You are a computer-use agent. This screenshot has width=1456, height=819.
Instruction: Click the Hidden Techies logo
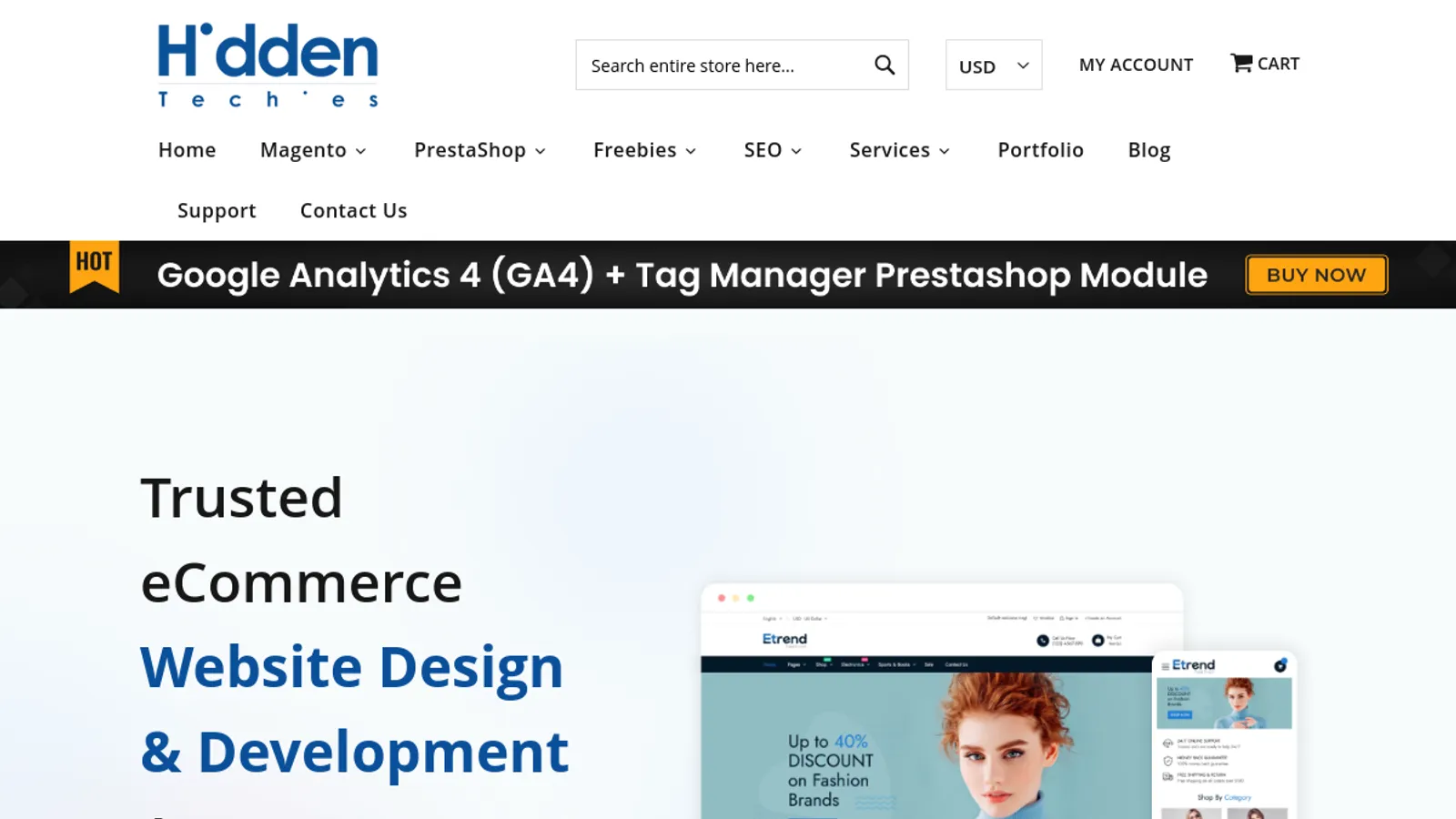point(268,66)
